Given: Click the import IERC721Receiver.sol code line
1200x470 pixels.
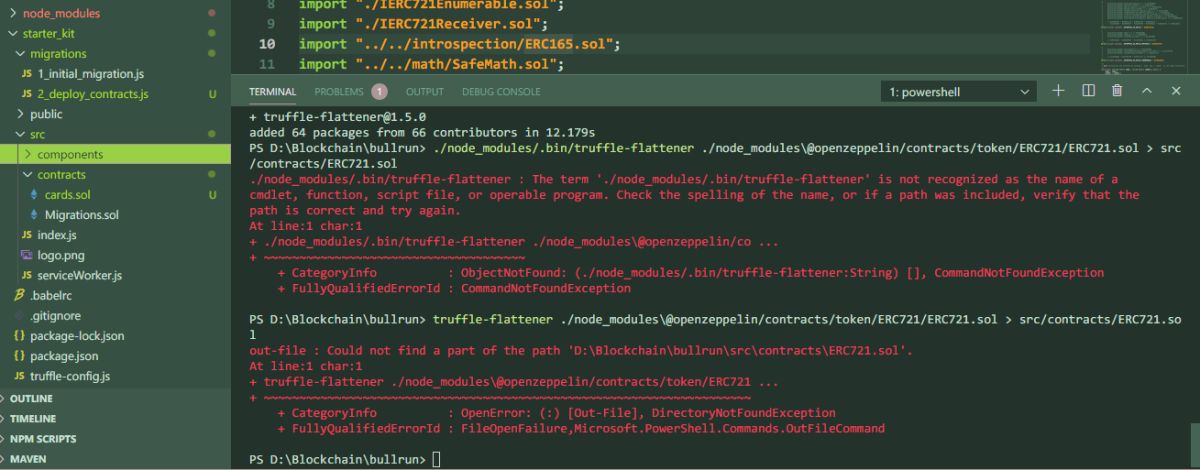Looking at the screenshot, I should (x=425, y=23).
